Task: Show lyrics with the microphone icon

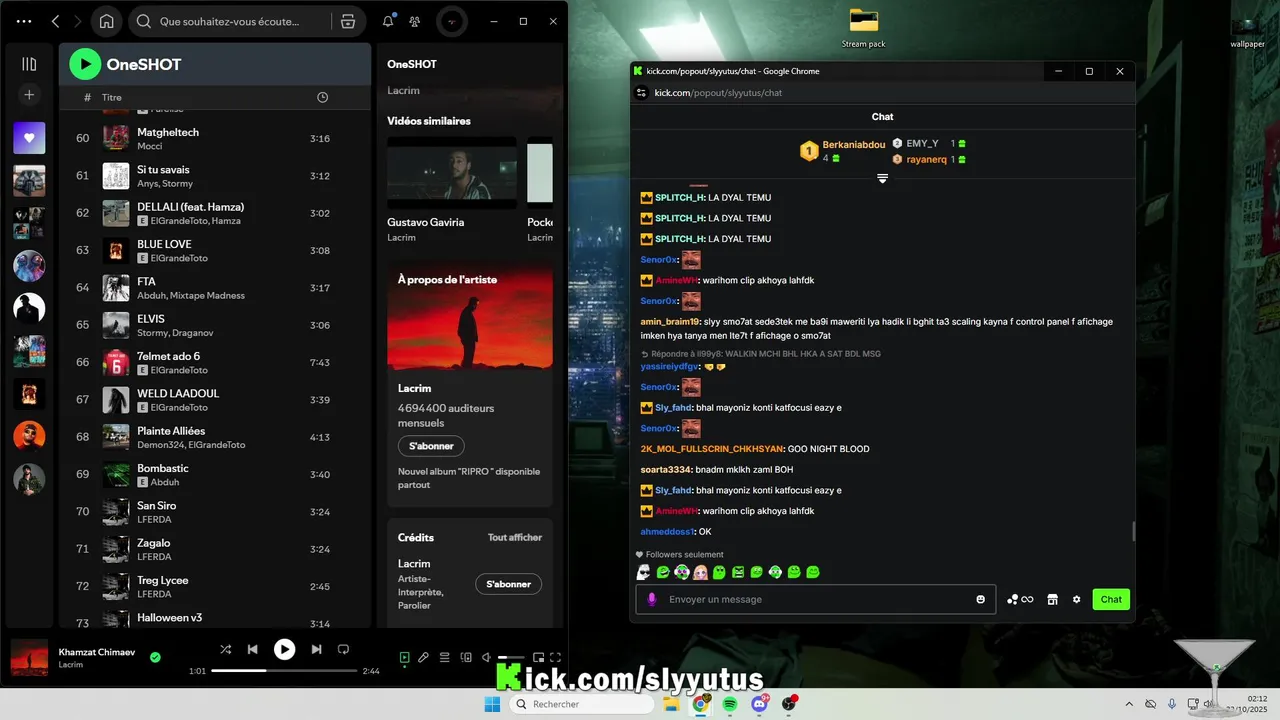Action: pos(423,657)
